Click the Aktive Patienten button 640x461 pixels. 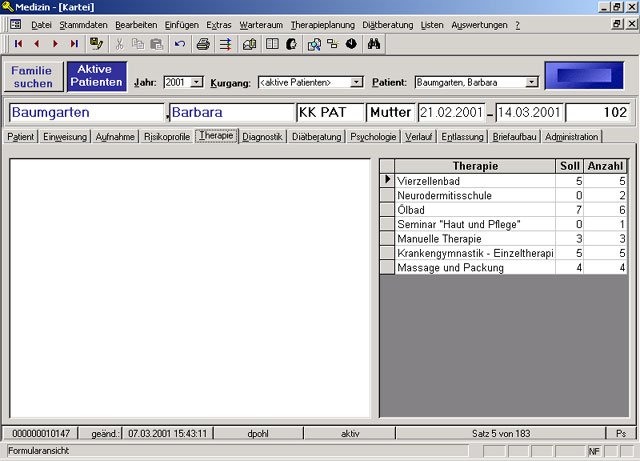click(96, 76)
